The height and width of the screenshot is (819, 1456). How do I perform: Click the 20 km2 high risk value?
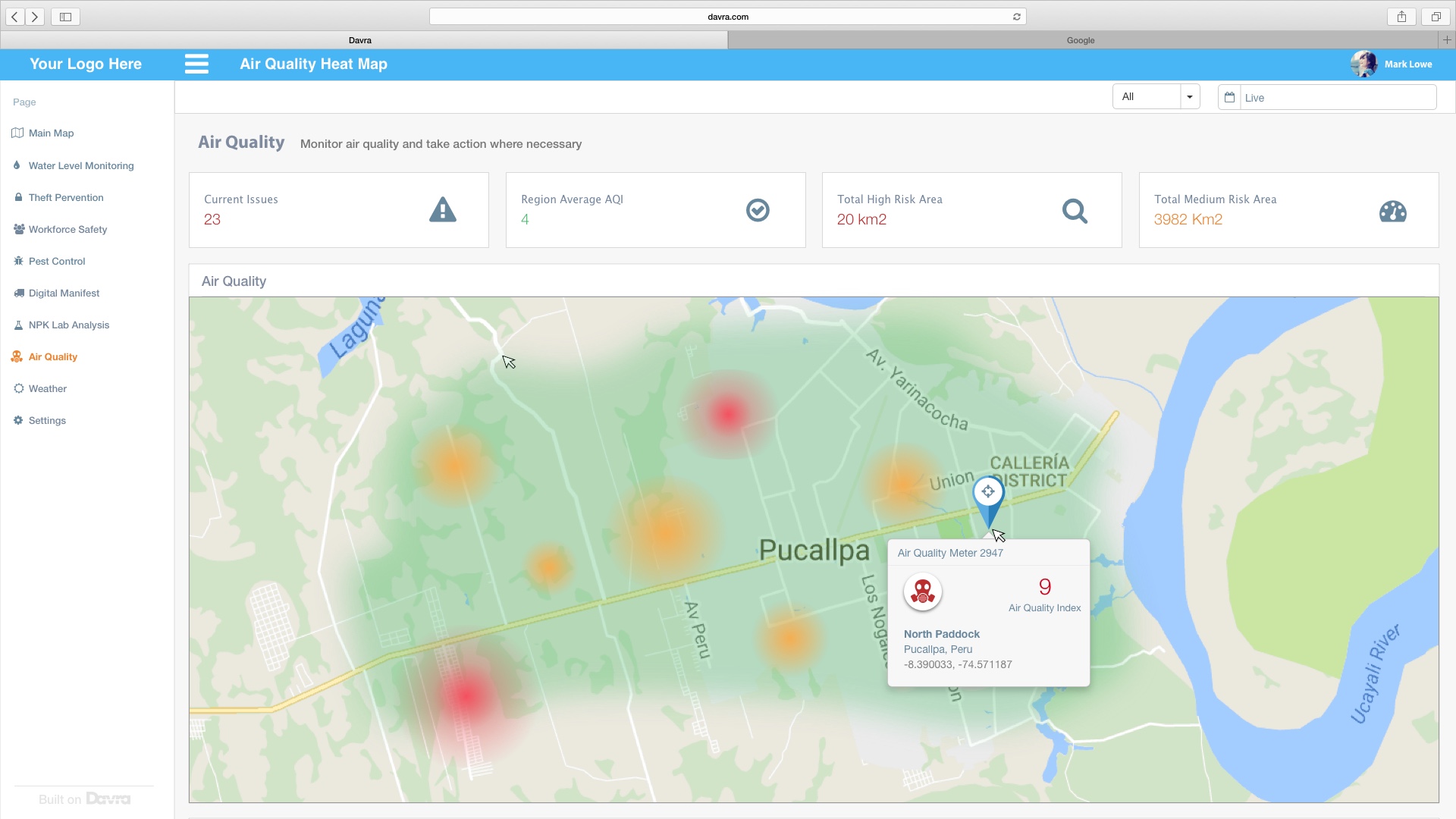(861, 219)
